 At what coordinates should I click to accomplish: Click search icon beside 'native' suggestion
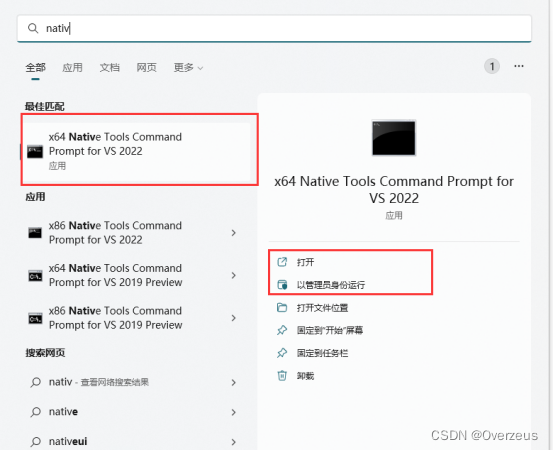pos(35,412)
